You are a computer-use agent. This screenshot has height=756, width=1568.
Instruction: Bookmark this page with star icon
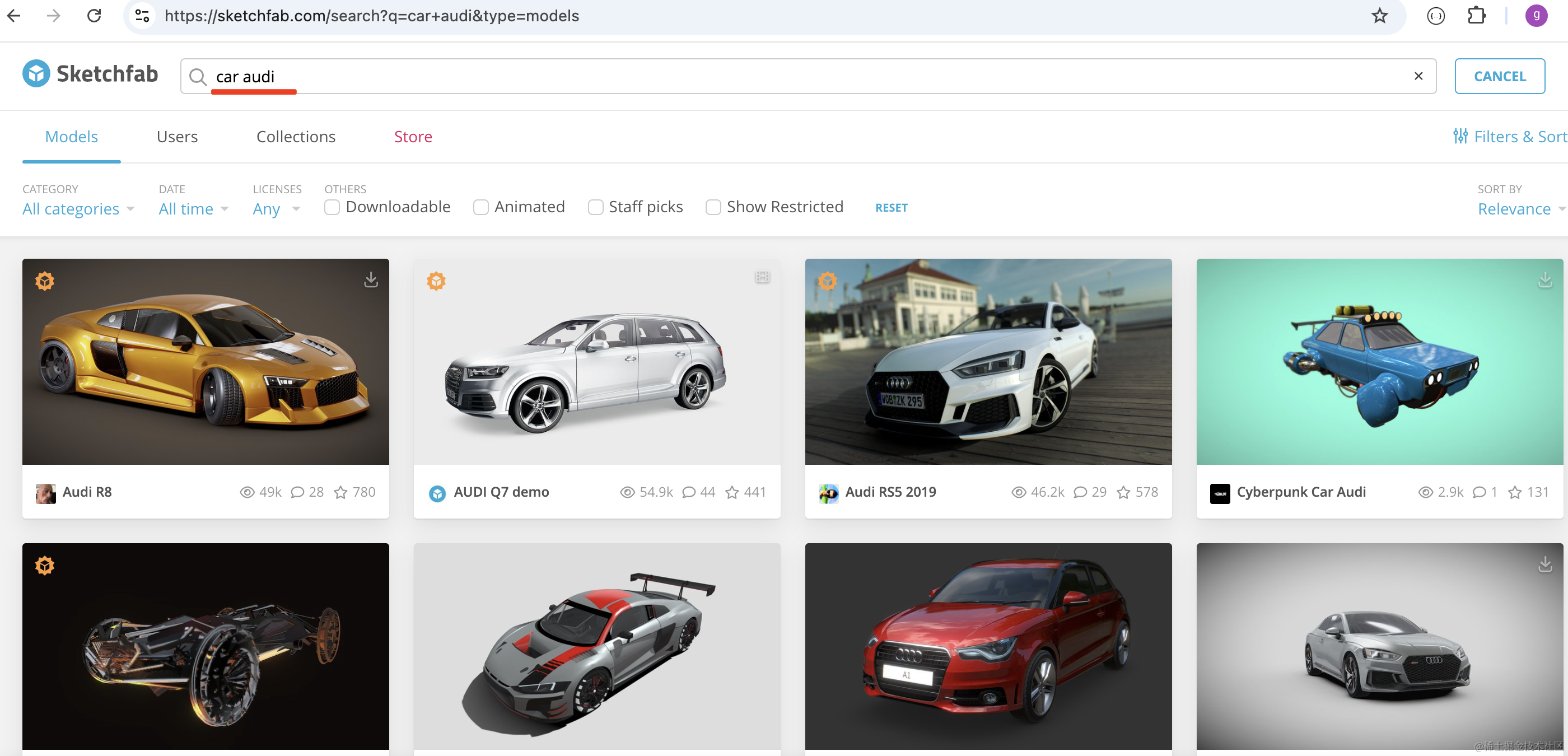(1380, 16)
